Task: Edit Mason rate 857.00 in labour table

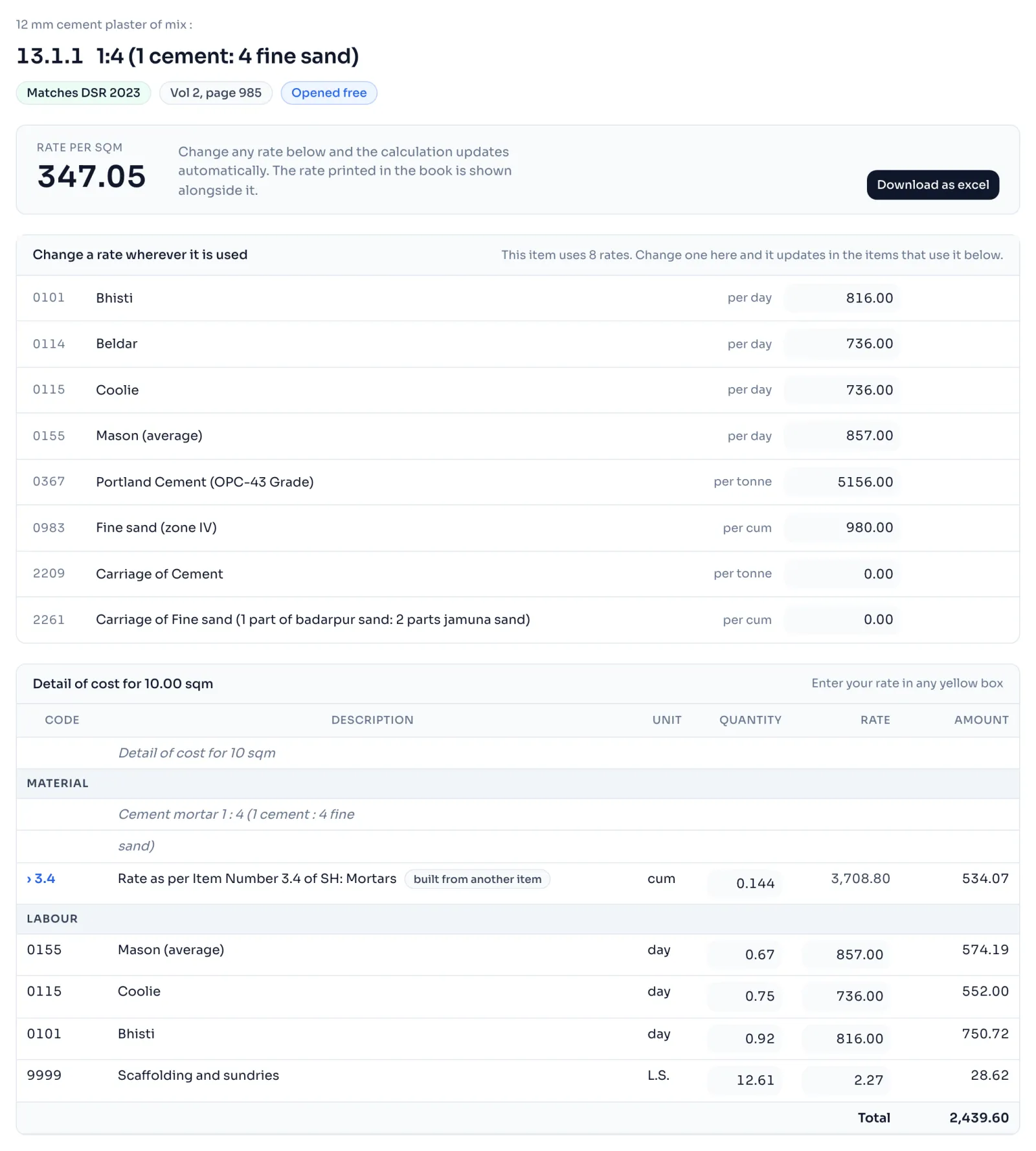Action: pos(846,954)
